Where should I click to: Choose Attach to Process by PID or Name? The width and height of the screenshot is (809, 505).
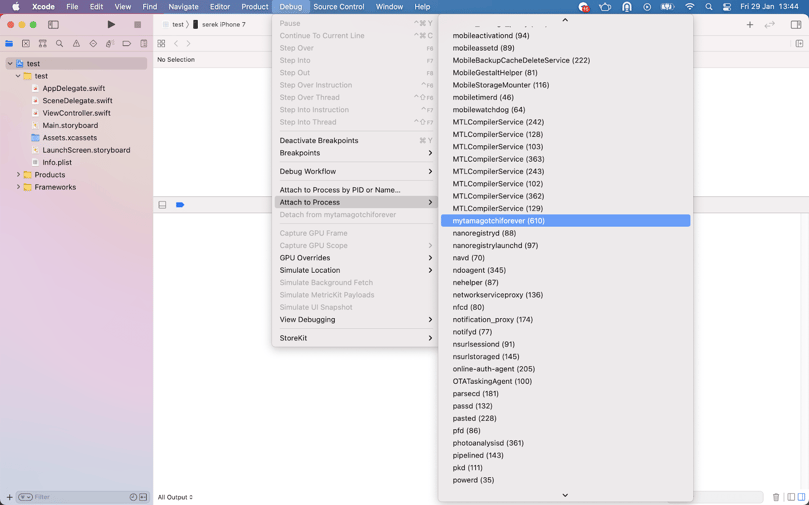[x=355, y=190]
